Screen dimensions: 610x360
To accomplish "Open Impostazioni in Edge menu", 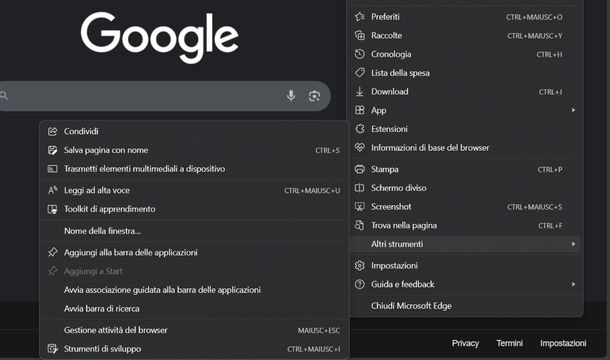I will tap(465, 265).
